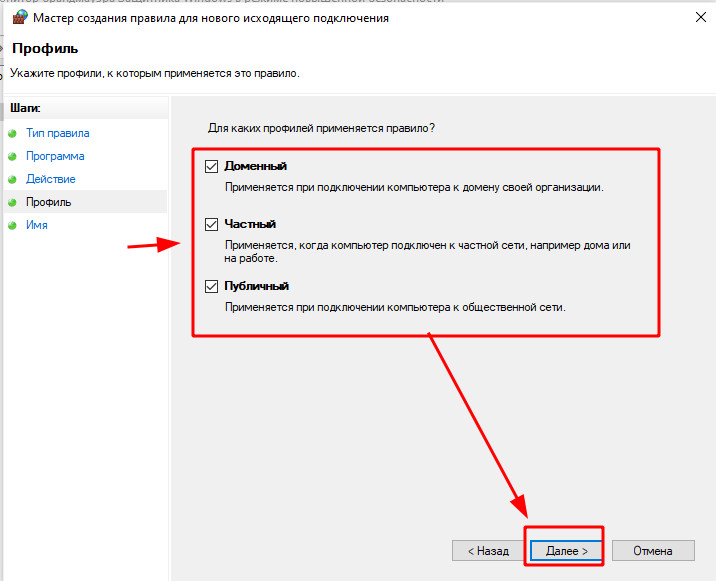The image size is (716, 581).
Task: Open the Программа step in sidebar
Action: coord(55,156)
